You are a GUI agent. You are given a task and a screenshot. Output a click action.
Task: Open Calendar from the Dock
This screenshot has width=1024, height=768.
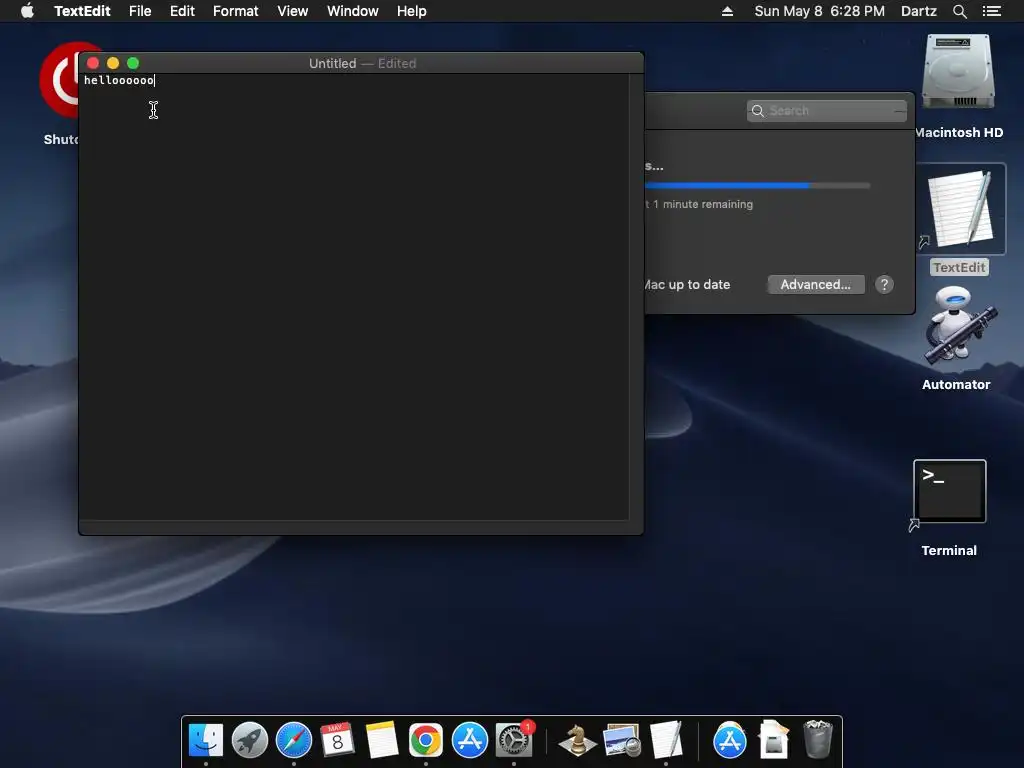[x=338, y=740]
